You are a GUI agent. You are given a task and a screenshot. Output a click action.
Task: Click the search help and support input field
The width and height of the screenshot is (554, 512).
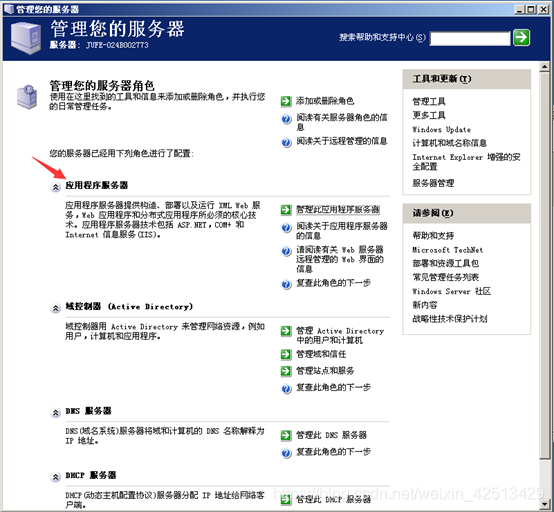[x=470, y=39]
